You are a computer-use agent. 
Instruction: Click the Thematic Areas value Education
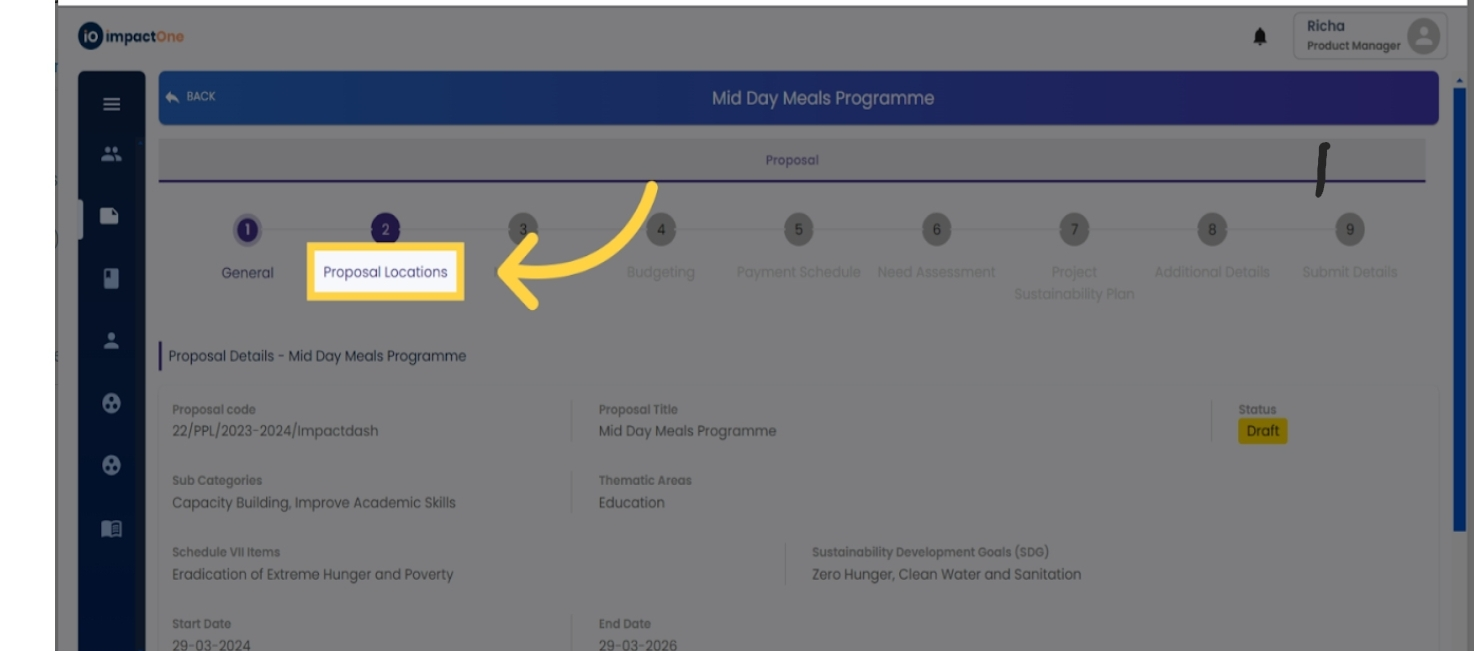pyautogui.click(x=631, y=503)
